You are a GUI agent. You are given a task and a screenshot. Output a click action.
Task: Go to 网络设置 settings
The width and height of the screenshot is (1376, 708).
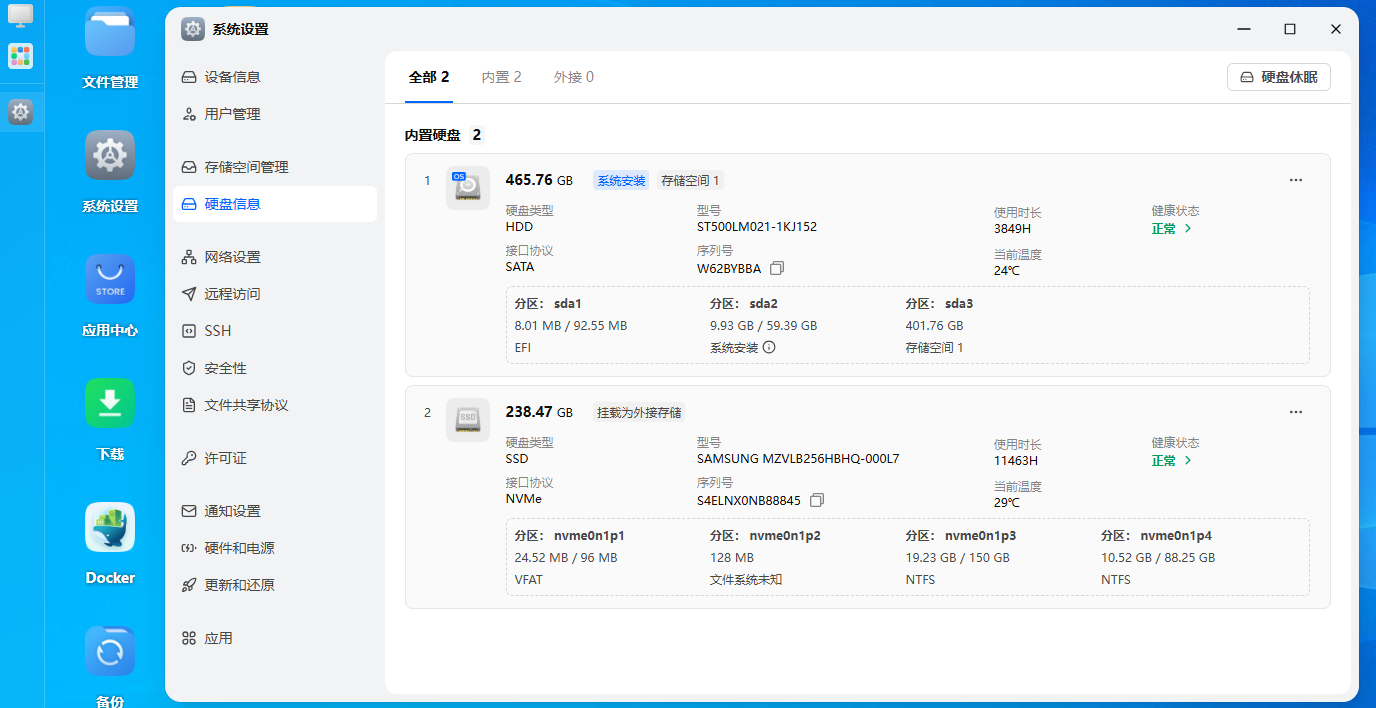[x=232, y=257]
